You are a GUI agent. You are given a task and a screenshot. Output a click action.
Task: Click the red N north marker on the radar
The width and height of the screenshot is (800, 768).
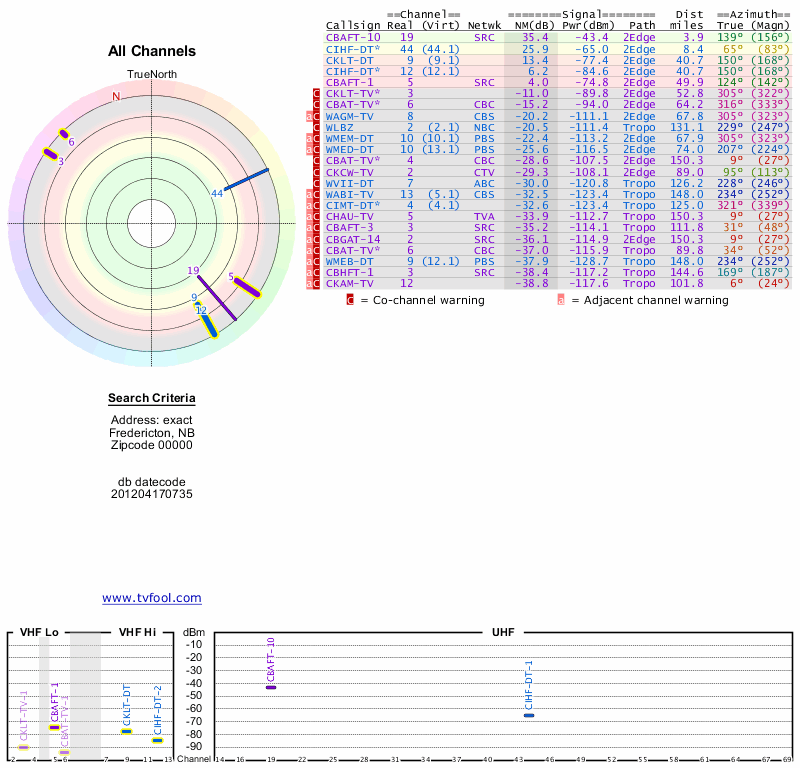116,97
